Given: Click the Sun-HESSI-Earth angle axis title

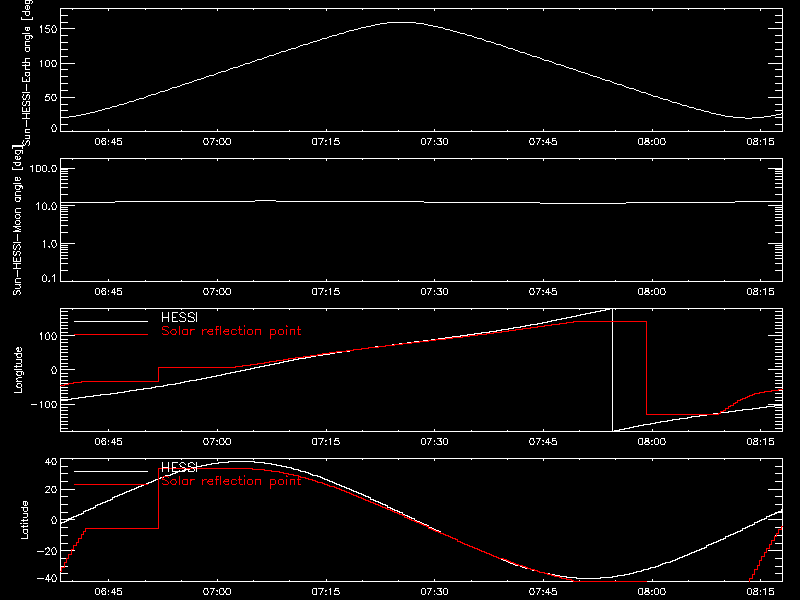Looking at the screenshot, I should pyautogui.click(x=27, y=71).
